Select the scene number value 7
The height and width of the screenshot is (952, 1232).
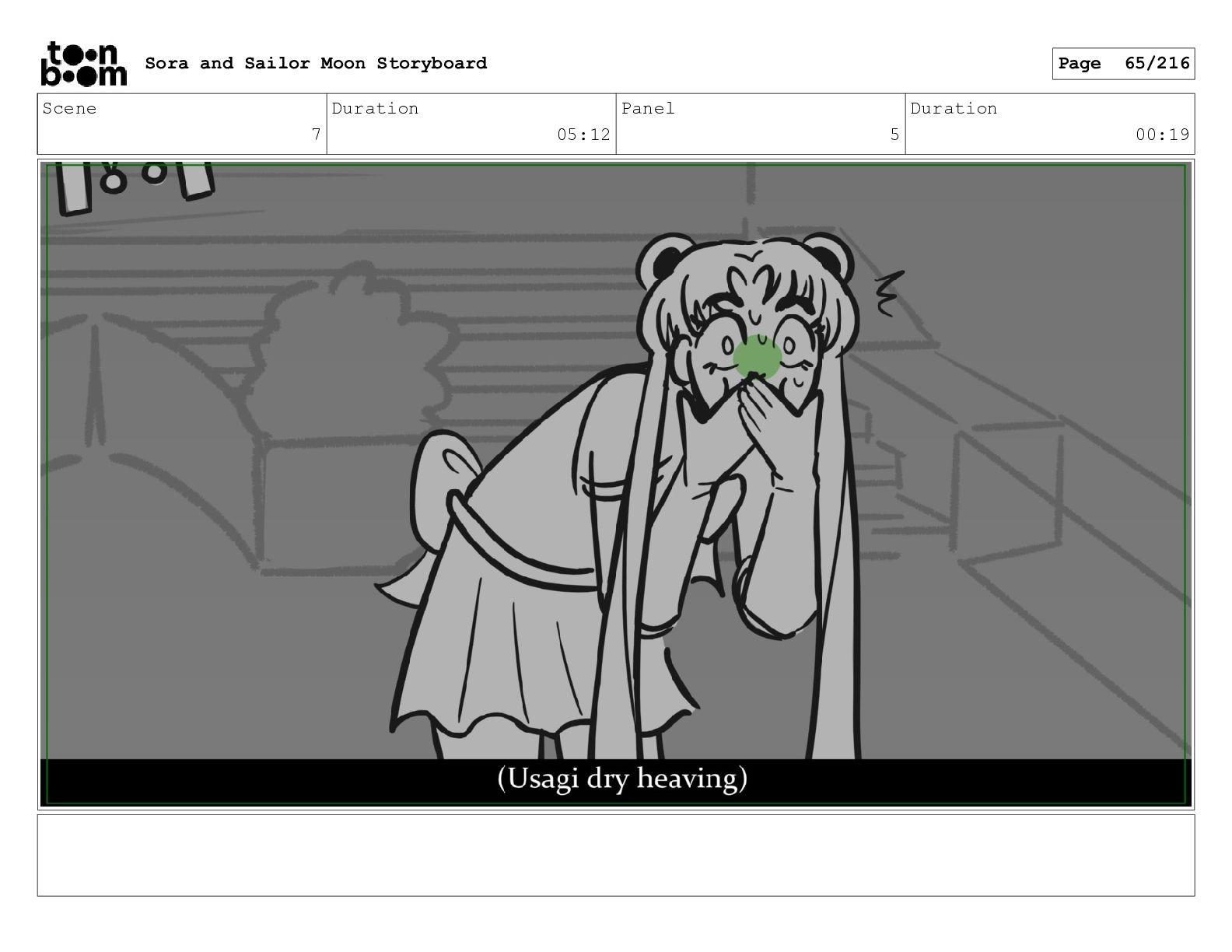point(316,135)
